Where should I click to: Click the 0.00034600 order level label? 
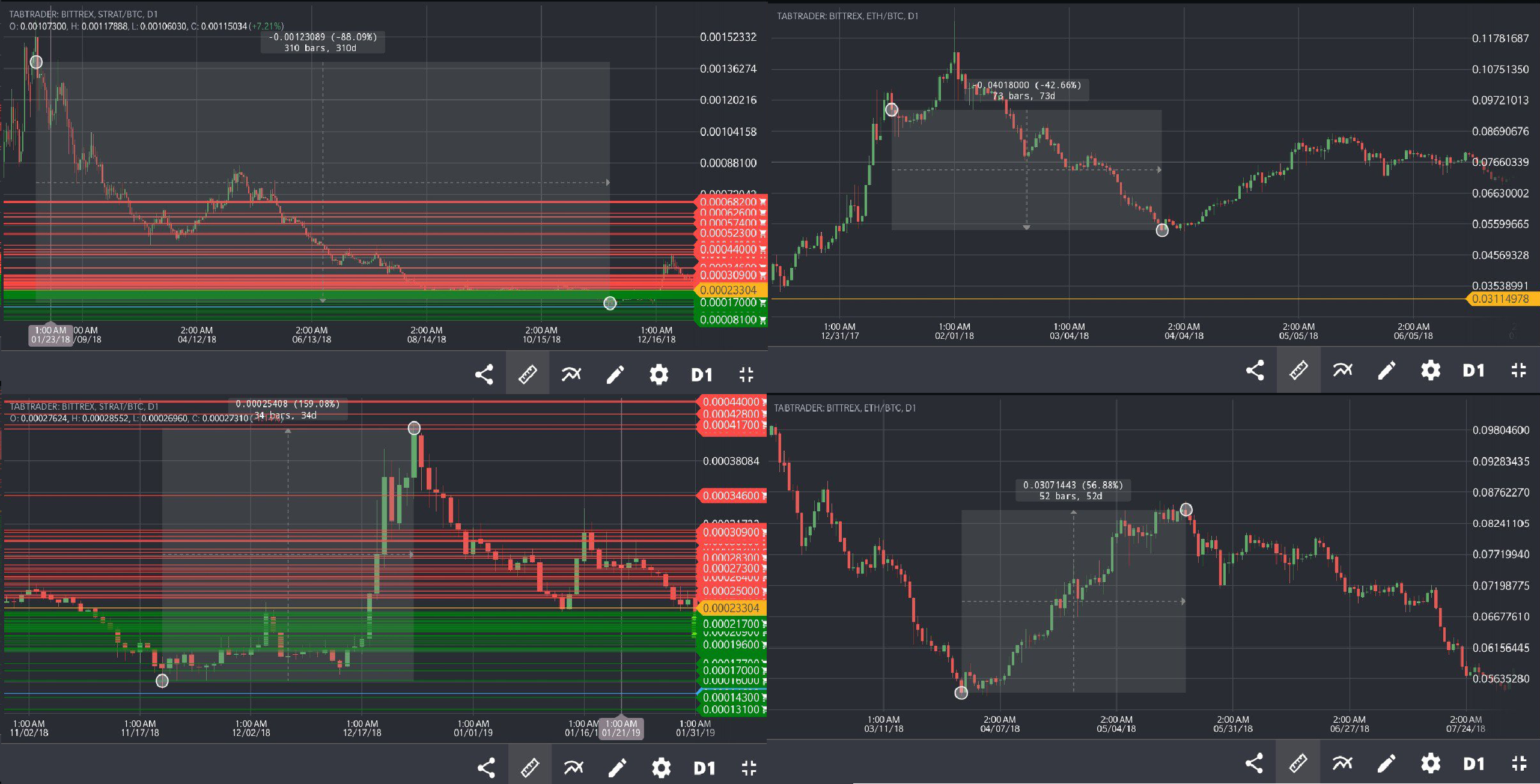point(732,496)
